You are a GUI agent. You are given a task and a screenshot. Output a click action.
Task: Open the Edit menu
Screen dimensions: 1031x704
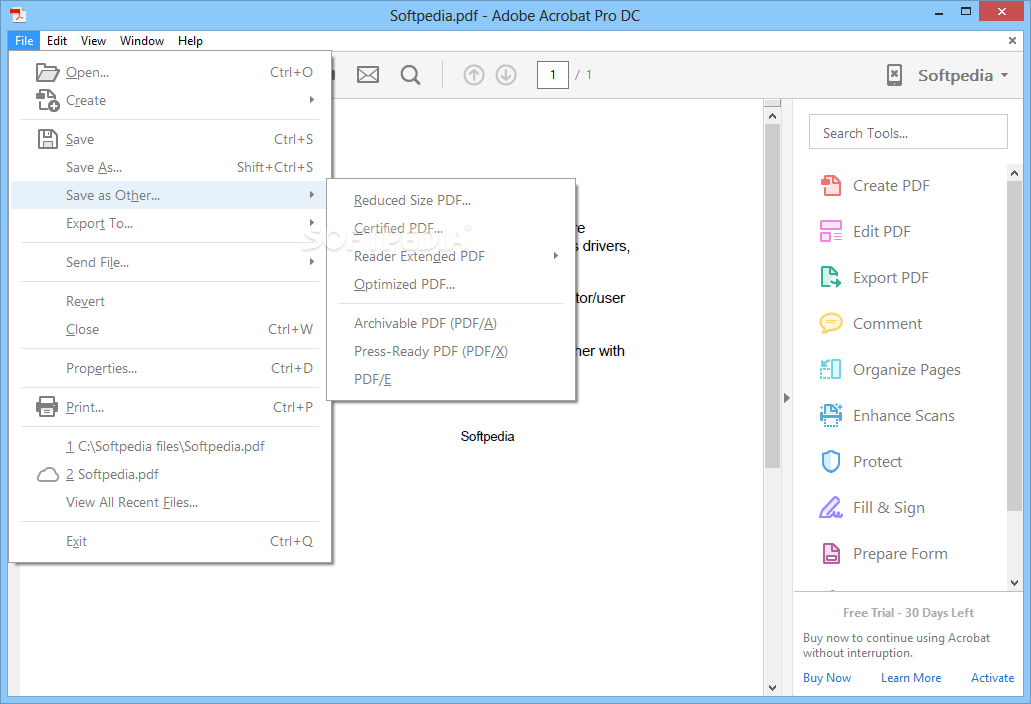pyautogui.click(x=57, y=41)
